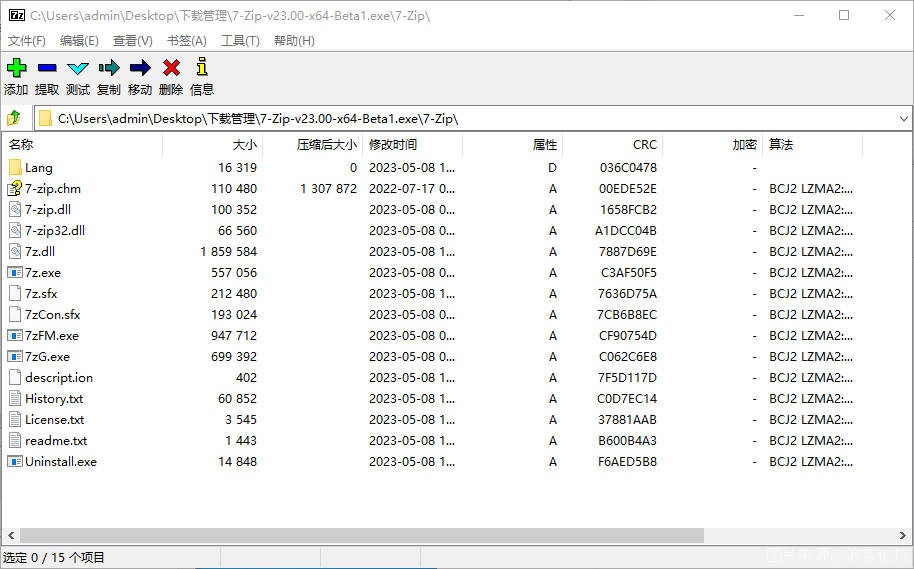Select the History.txt file name
Screen dimensions: 914x569
(54, 398)
